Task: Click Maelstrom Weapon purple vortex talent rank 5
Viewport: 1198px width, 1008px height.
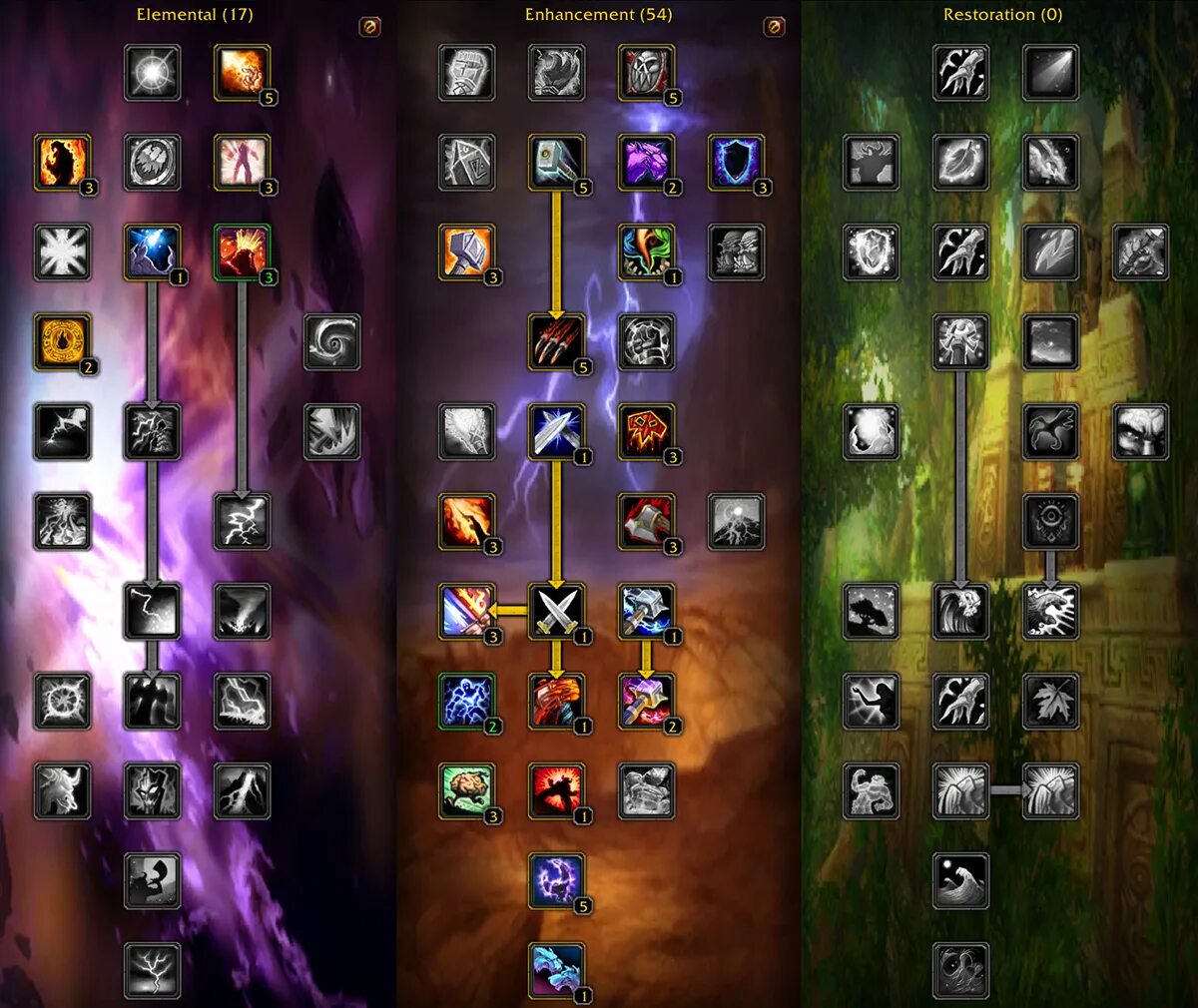Action: pos(557,881)
